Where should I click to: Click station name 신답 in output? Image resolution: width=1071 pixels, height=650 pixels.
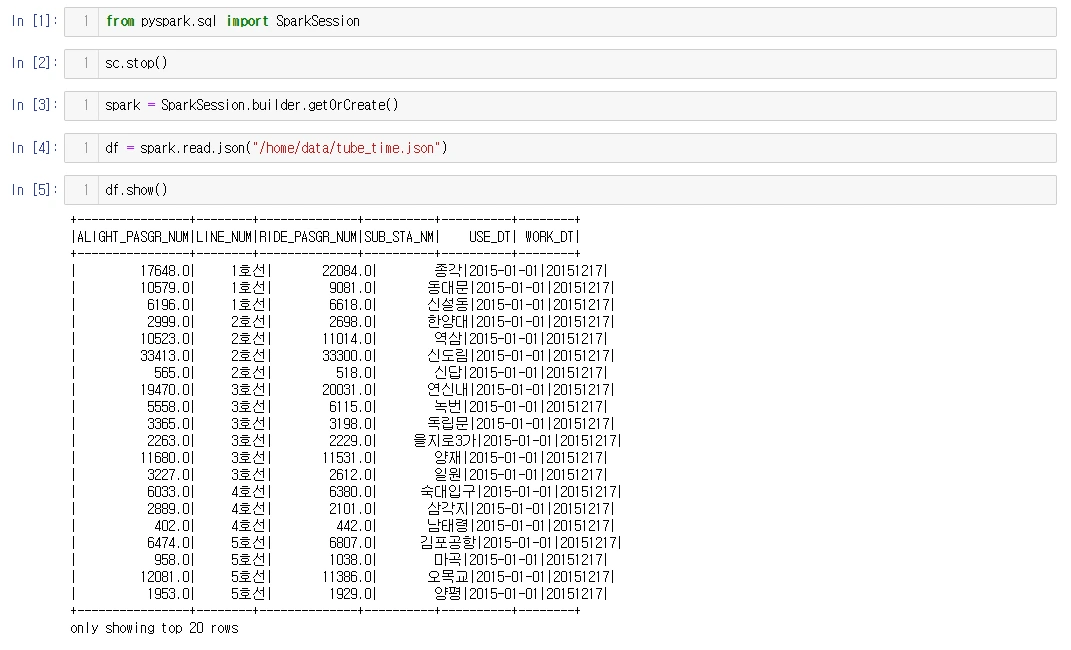(448, 373)
